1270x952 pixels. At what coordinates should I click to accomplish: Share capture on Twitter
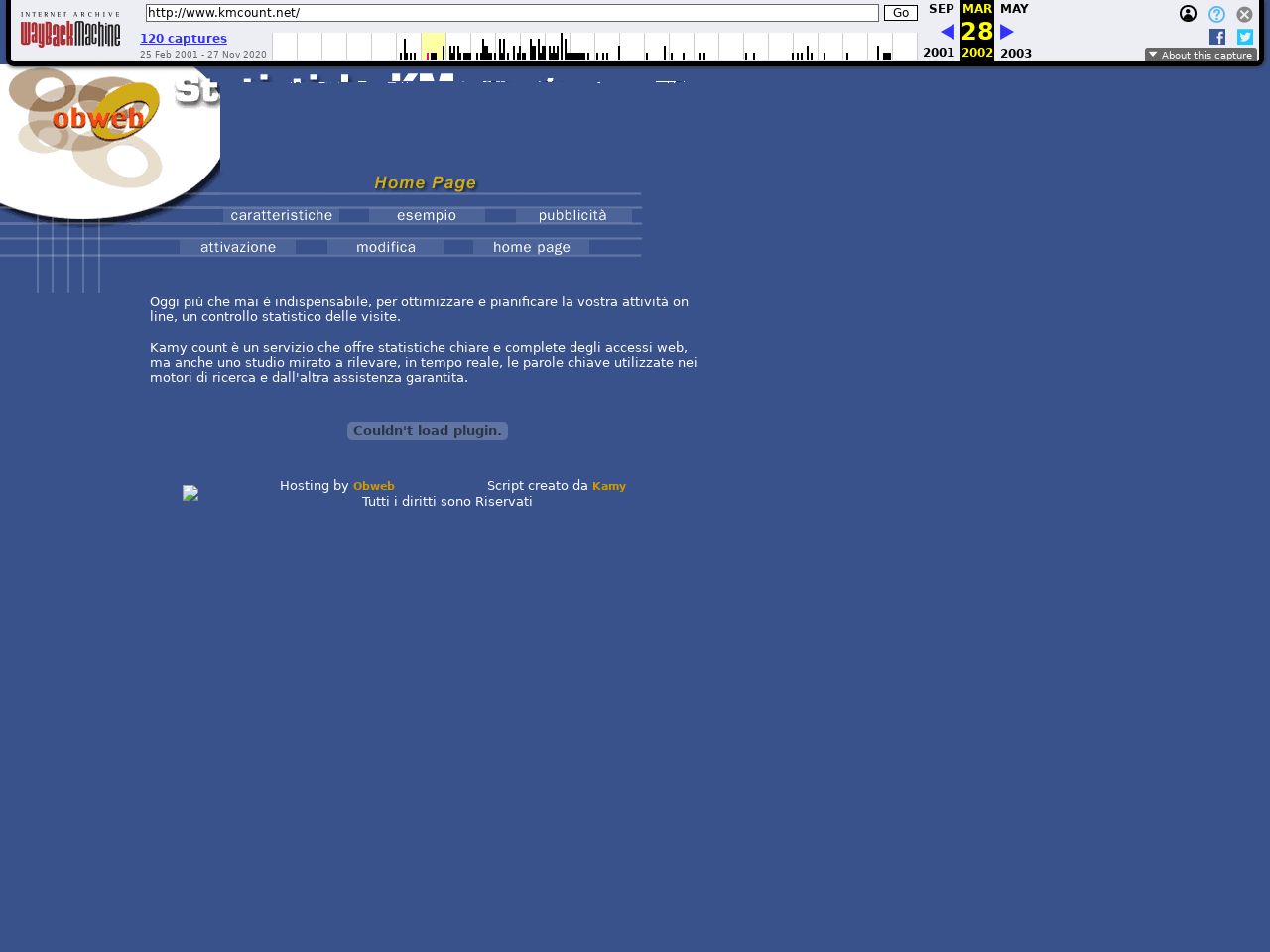1245,37
